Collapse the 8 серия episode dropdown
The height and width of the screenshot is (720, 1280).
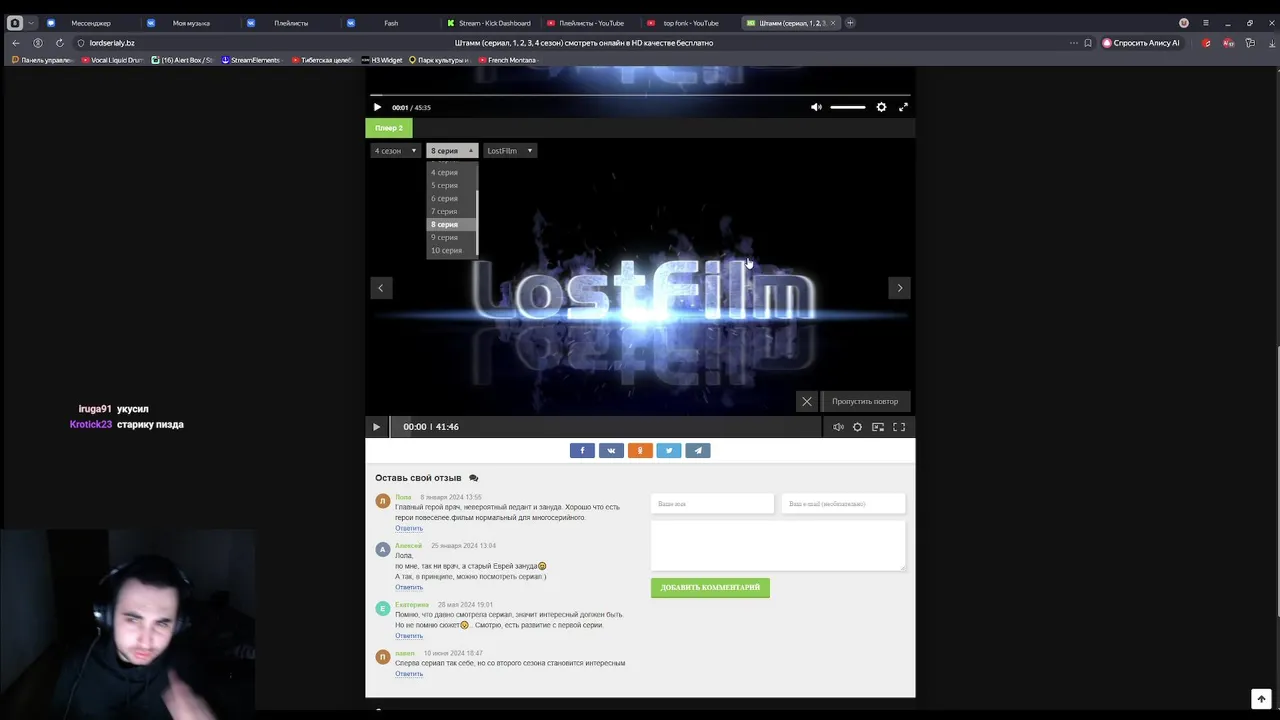[x=452, y=151]
